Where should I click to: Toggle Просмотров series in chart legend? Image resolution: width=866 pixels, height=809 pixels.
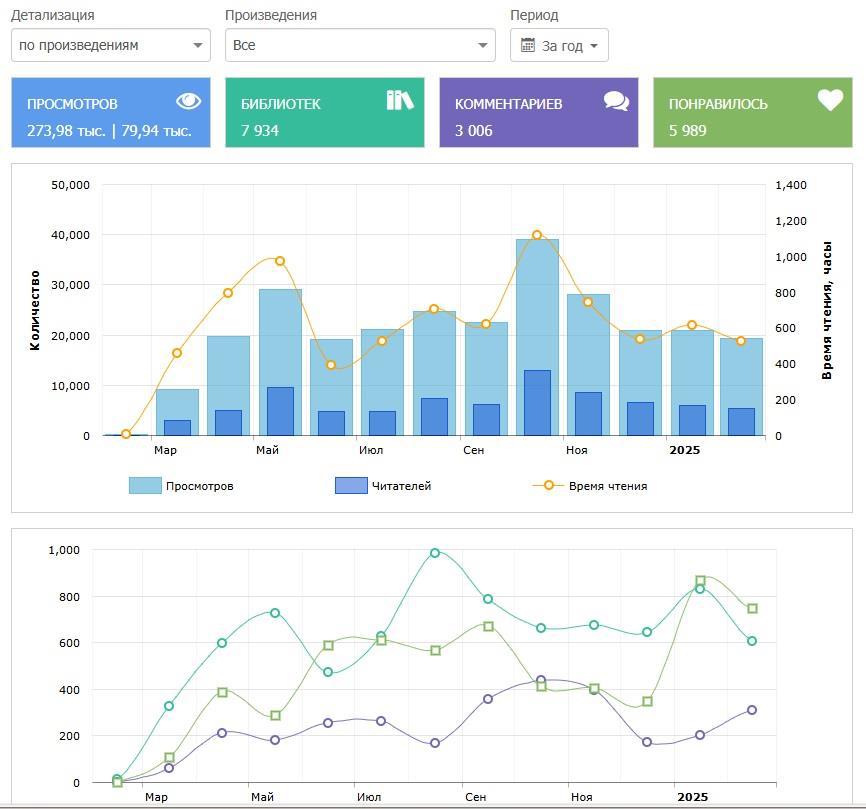pyautogui.click(x=199, y=486)
